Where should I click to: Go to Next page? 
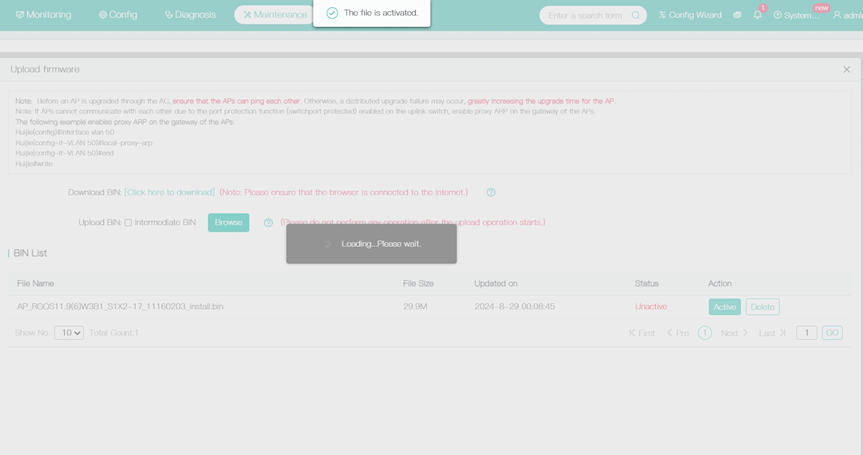coord(734,333)
